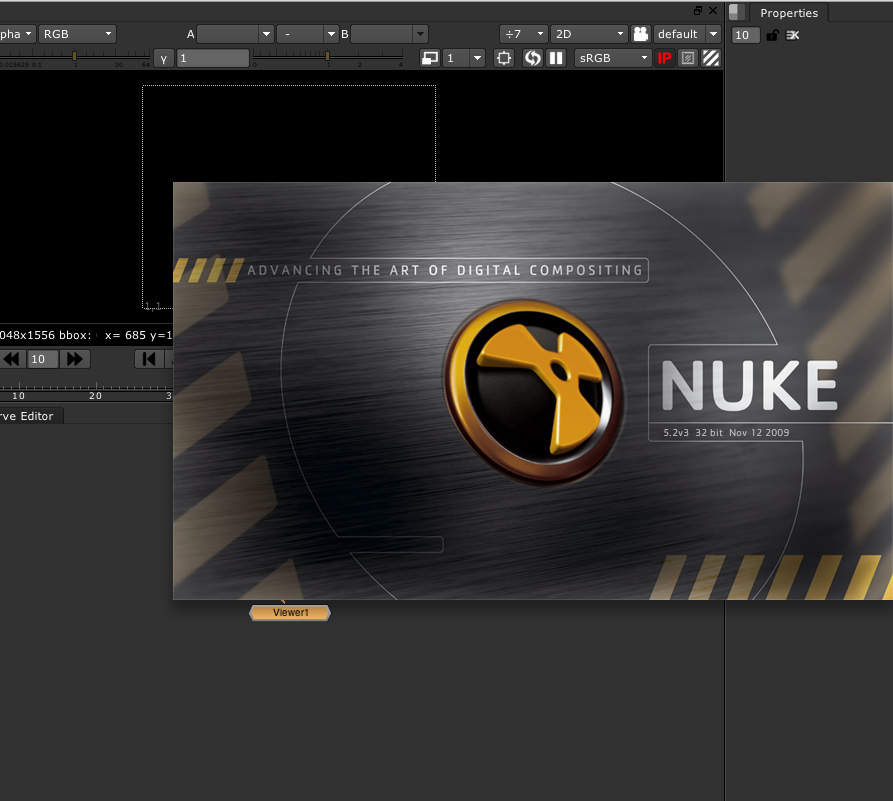The width and height of the screenshot is (893, 801).
Task: Toggle the striped overlay icon
Action: click(711, 58)
